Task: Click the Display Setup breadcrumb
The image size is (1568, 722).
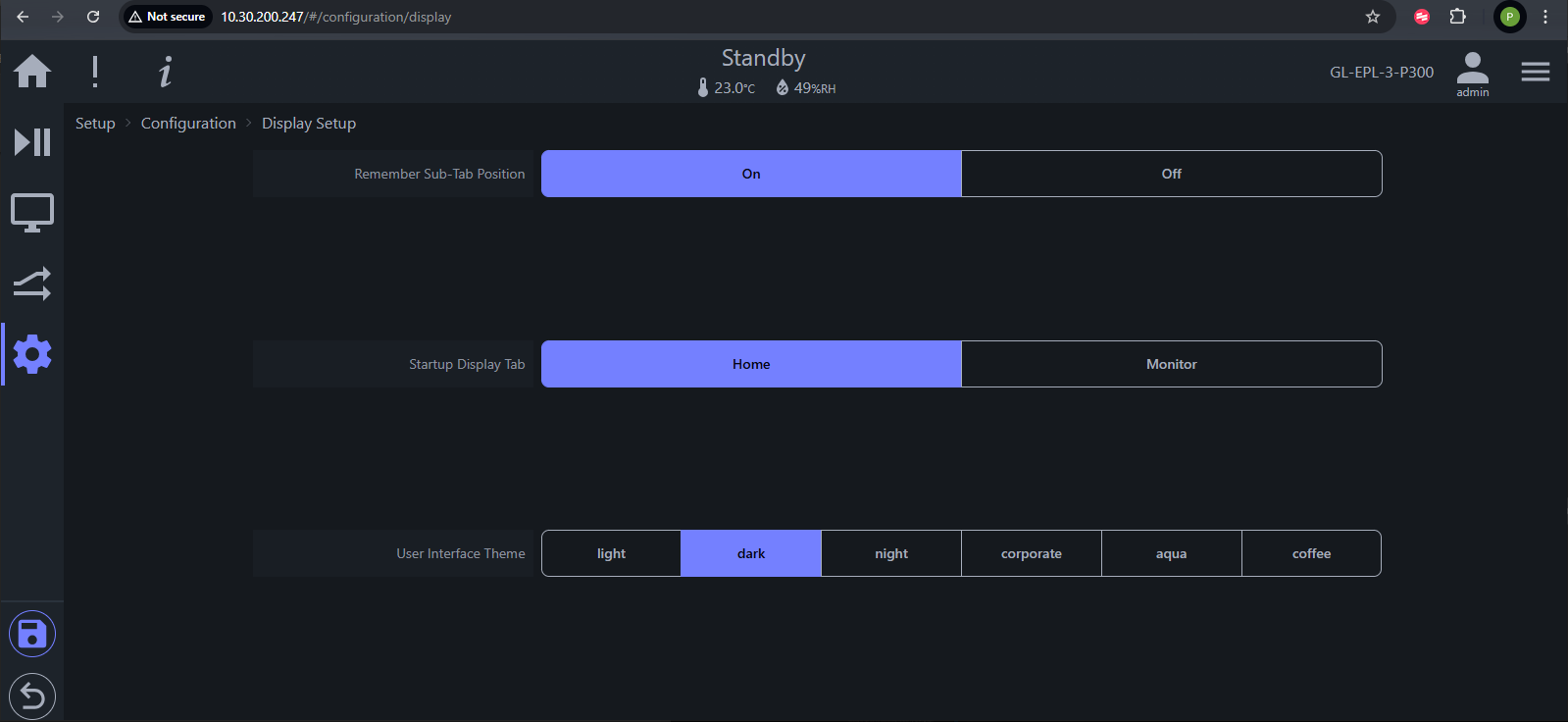Action: 309,123
